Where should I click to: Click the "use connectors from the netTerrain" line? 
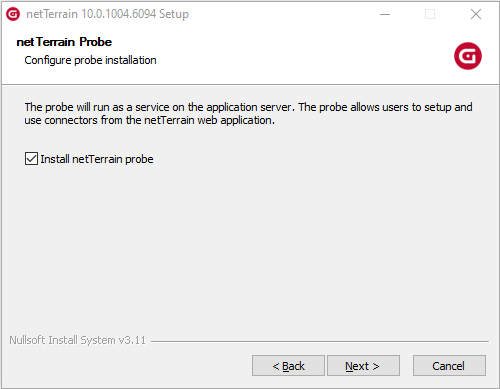[x=150, y=120]
